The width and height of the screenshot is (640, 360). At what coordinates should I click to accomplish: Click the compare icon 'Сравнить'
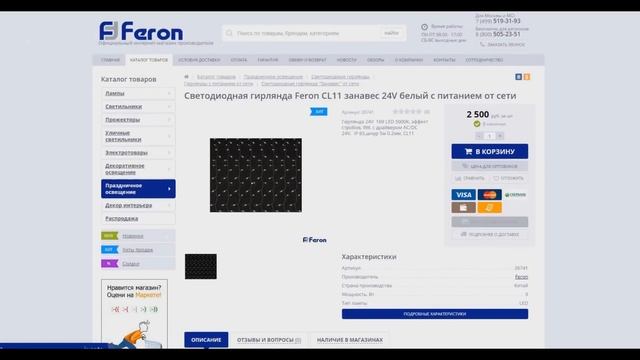[x=458, y=178]
